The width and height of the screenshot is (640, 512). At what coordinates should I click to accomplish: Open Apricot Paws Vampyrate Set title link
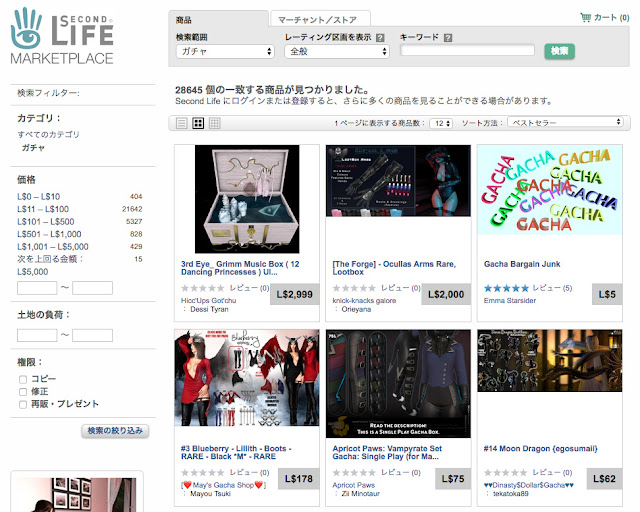tap(387, 452)
